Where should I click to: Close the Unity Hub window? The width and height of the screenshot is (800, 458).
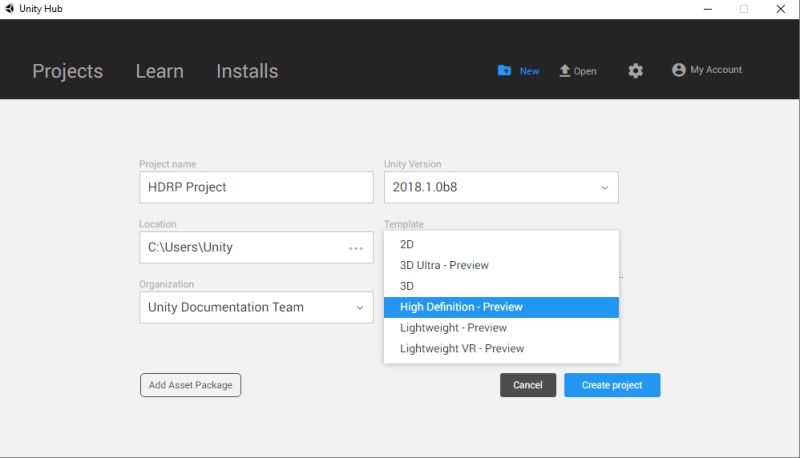pyautogui.click(x=781, y=9)
